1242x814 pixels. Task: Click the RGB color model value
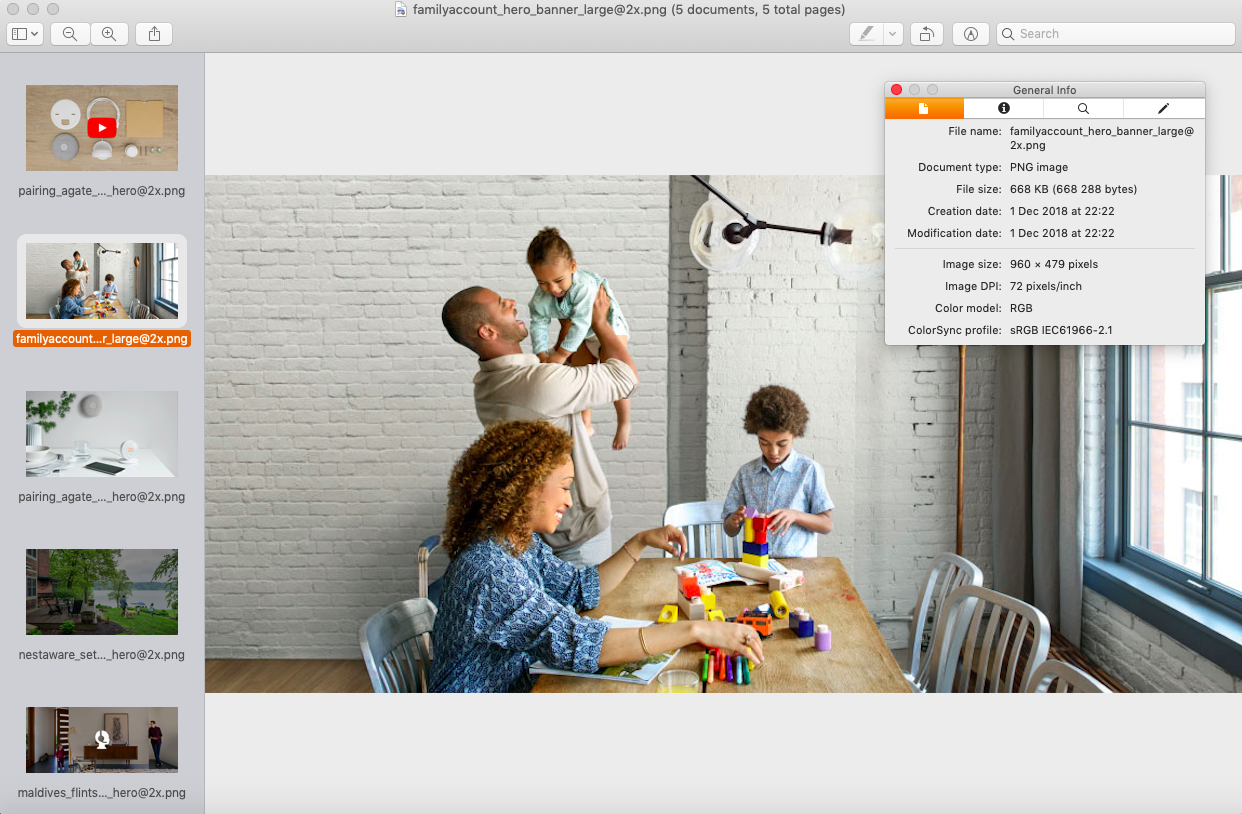(1021, 308)
